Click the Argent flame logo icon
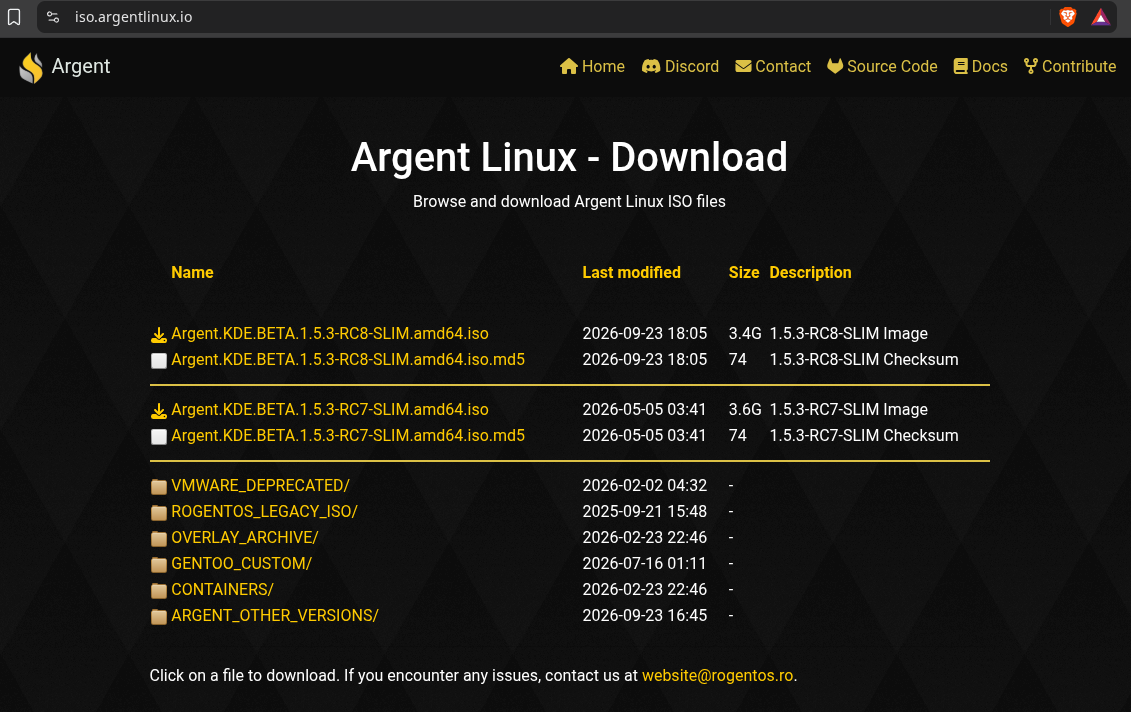1131x712 pixels. [31, 67]
